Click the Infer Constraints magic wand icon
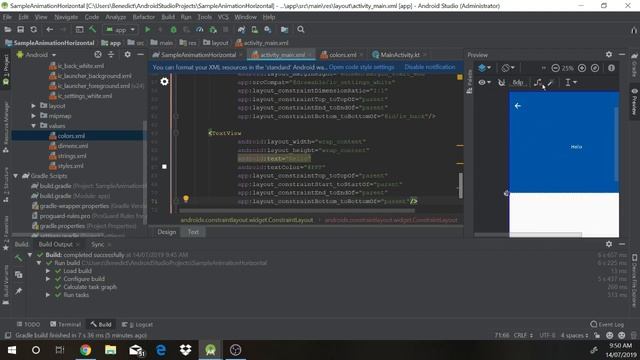Viewport: 640px width, 360px height. tap(551, 82)
